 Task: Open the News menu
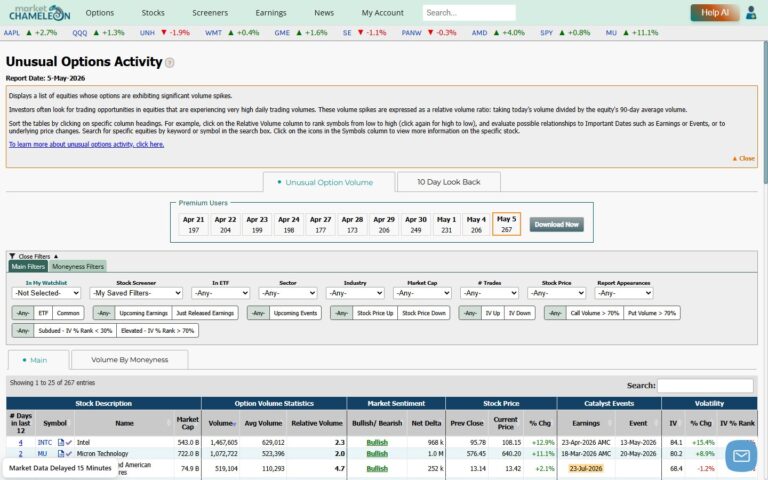pos(324,13)
